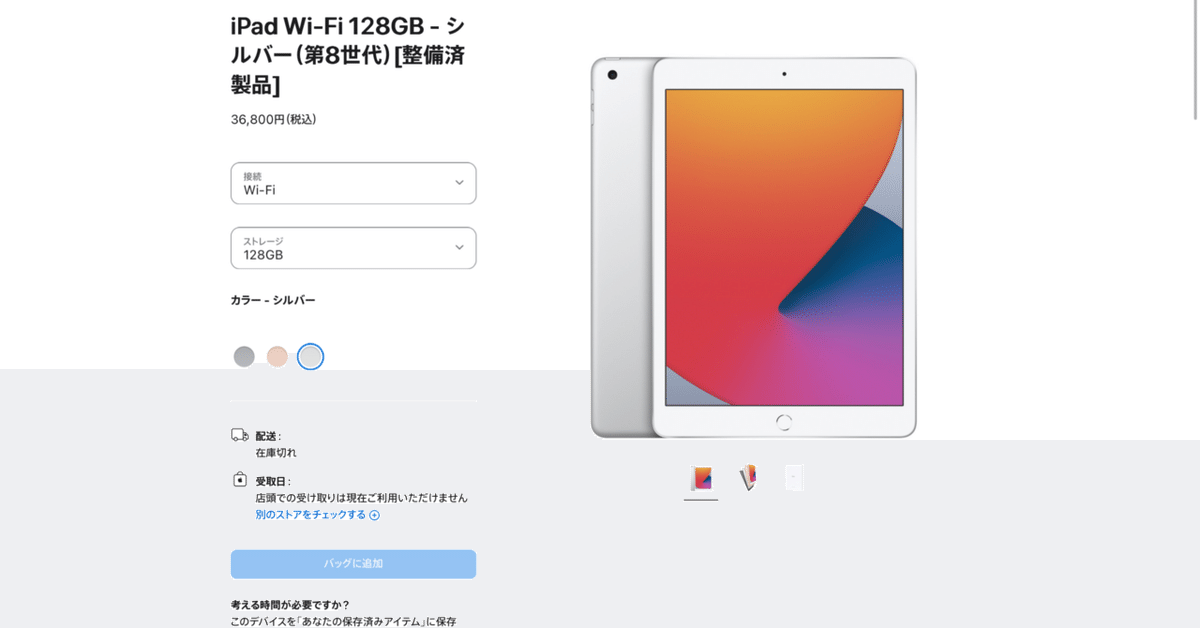
Task: Select the silver color option
Action: (311, 356)
